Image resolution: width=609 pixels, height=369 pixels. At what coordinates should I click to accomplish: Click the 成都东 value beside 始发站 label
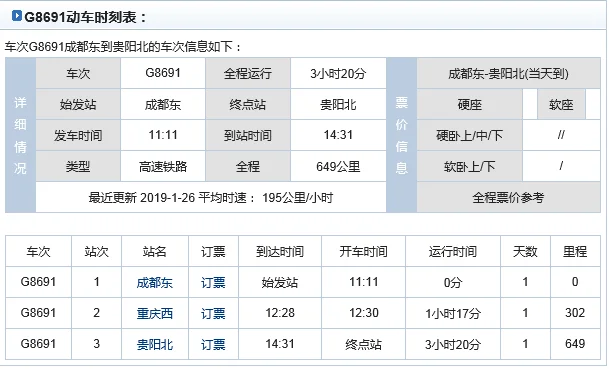tap(163, 104)
